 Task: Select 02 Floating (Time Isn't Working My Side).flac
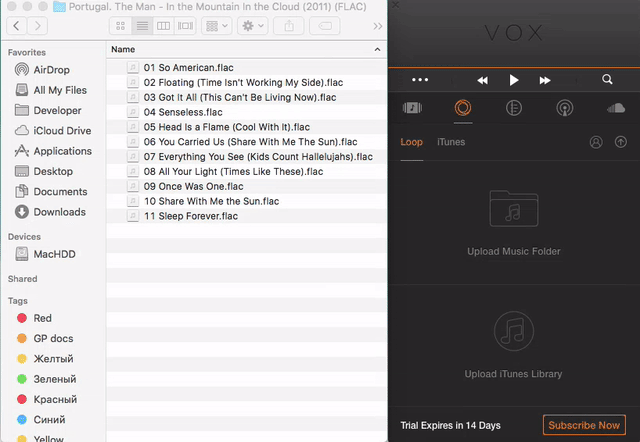point(247,82)
